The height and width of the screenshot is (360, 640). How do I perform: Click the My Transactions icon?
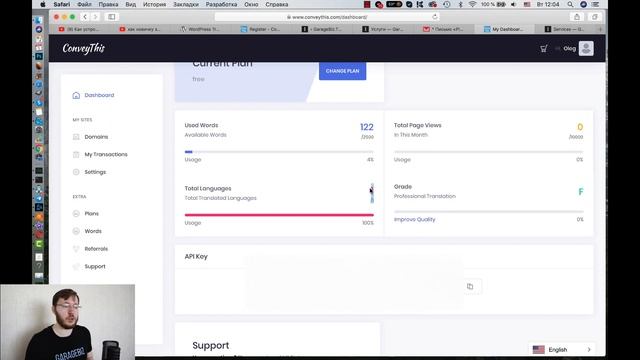pos(76,154)
